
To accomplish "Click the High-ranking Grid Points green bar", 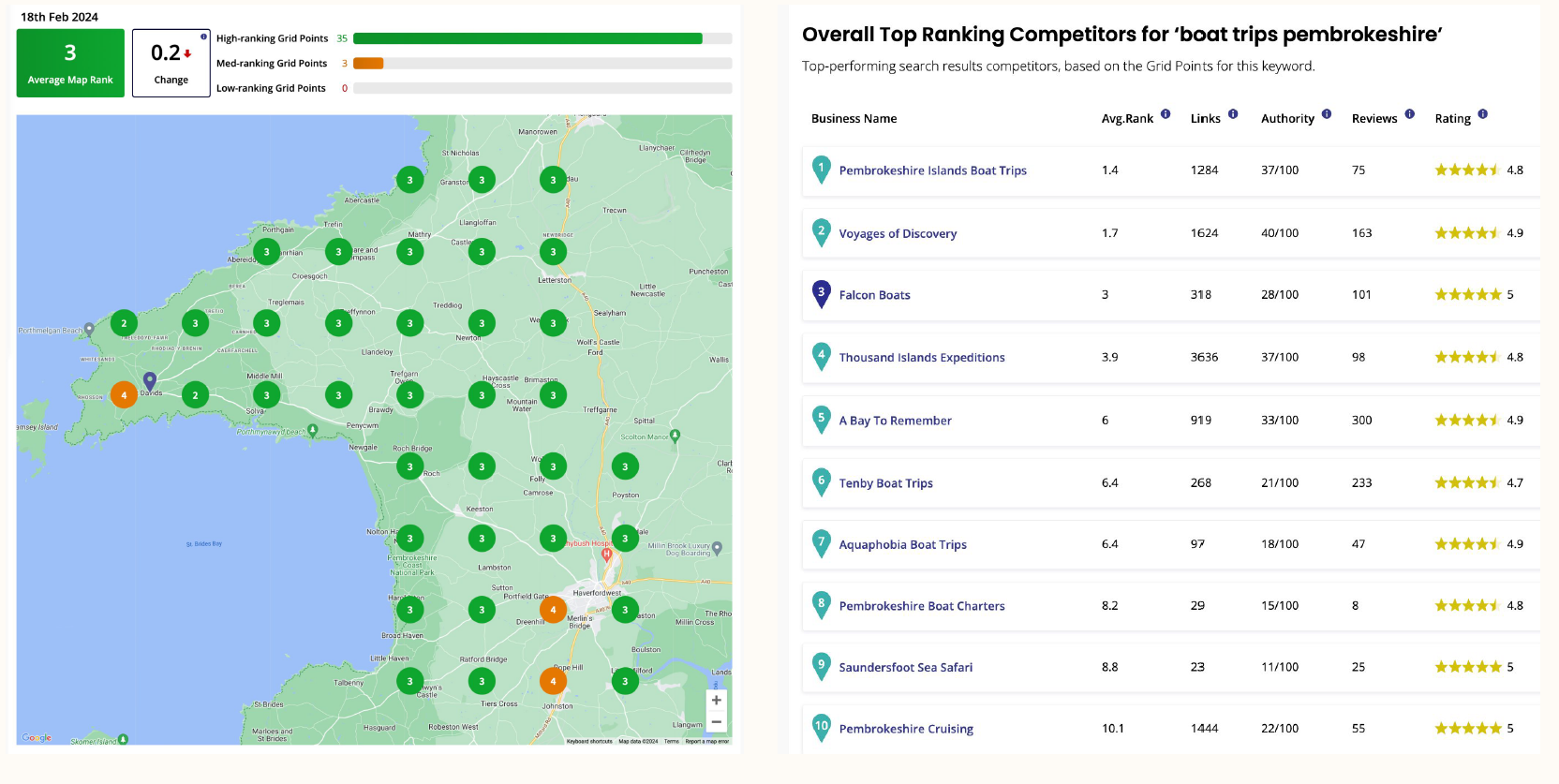I will click(527, 38).
